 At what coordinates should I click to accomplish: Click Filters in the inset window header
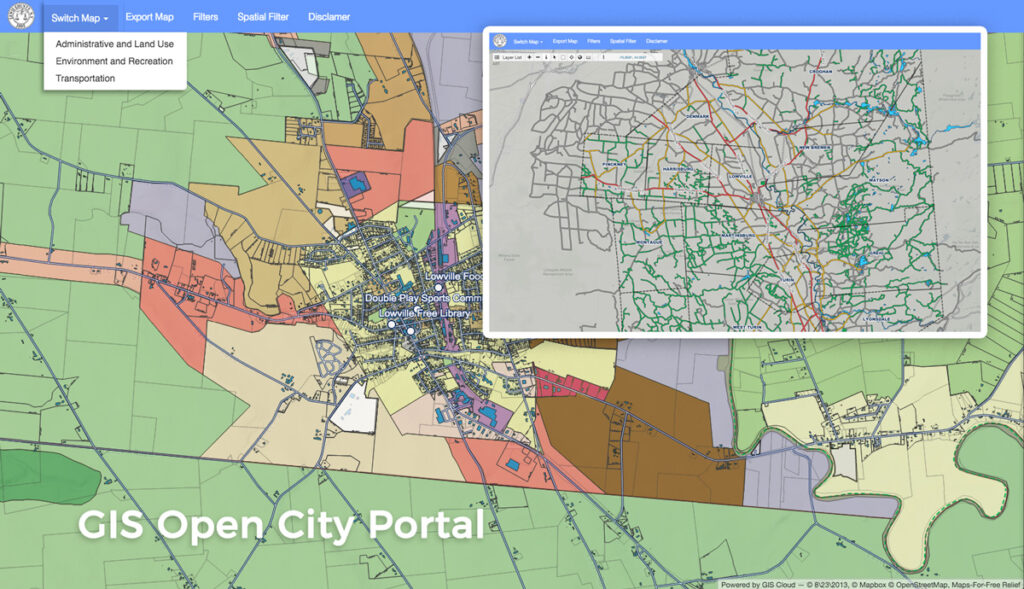tap(593, 41)
